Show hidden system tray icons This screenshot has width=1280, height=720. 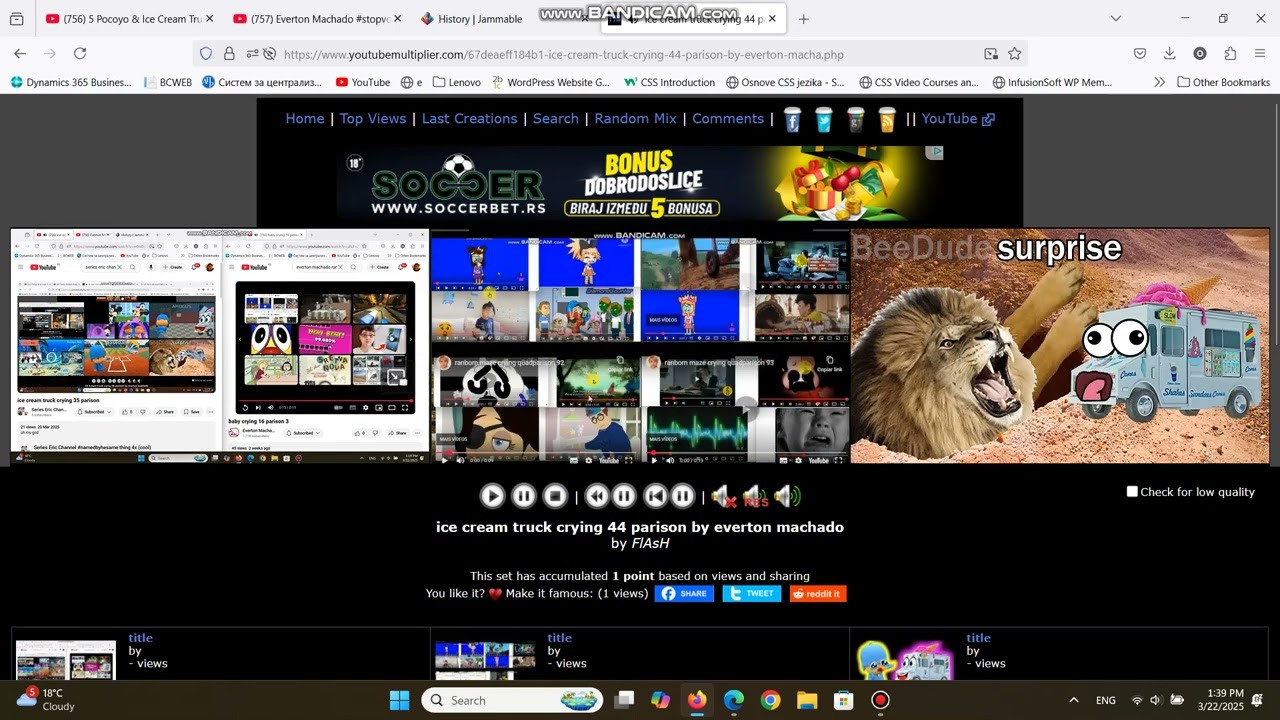1074,700
